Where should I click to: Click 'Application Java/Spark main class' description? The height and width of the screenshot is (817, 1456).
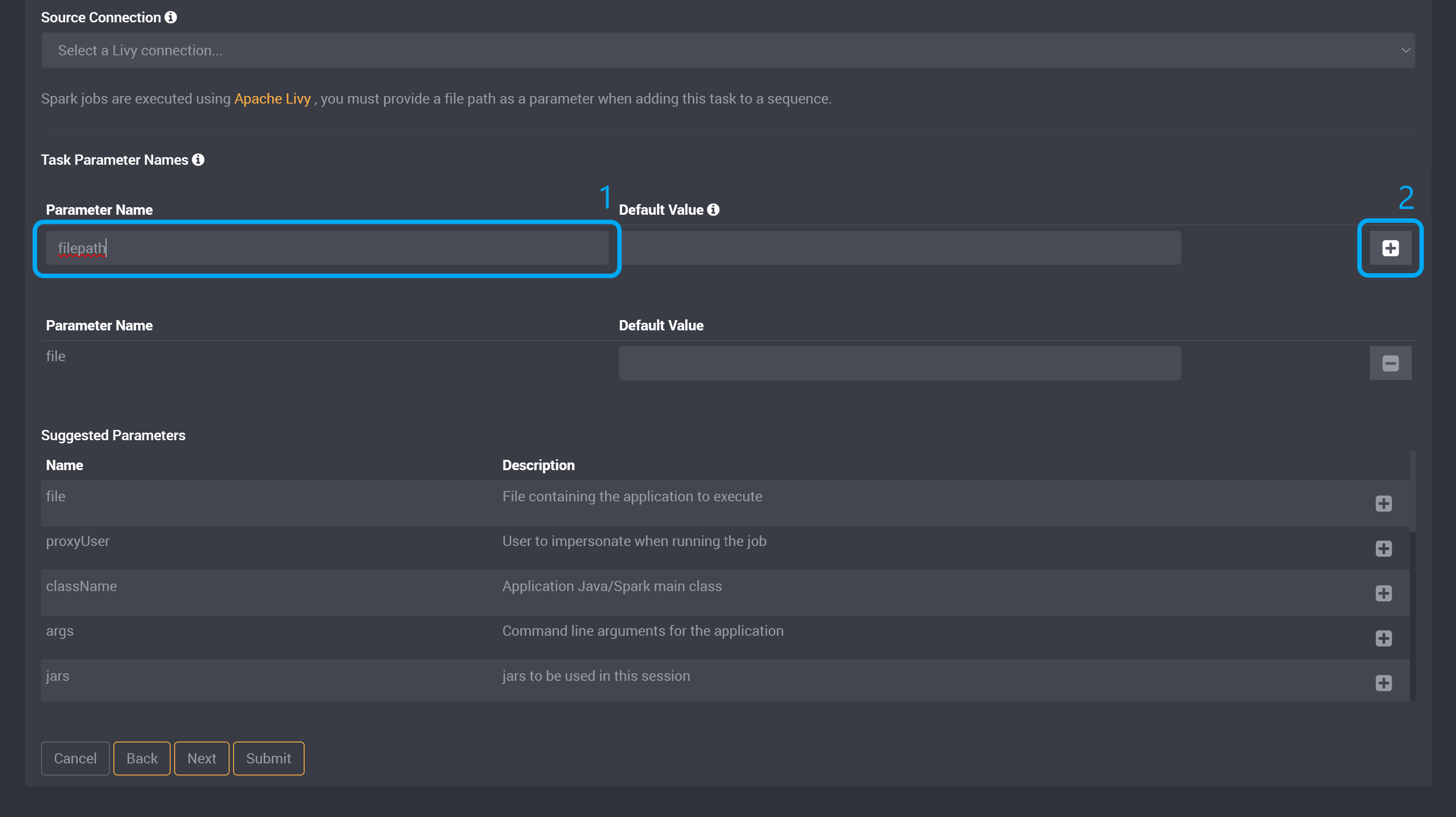612,587
